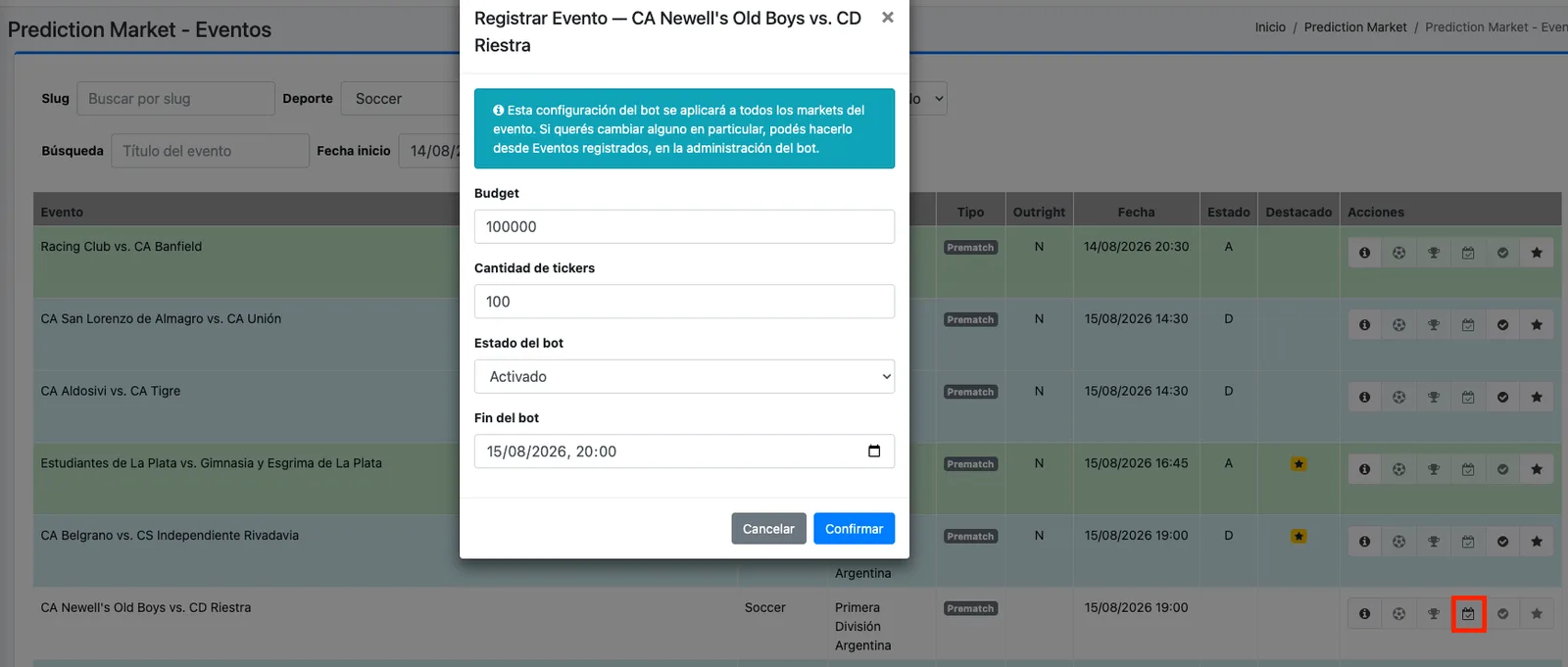Click the Budget input field
1568x667 pixels.
684,226
